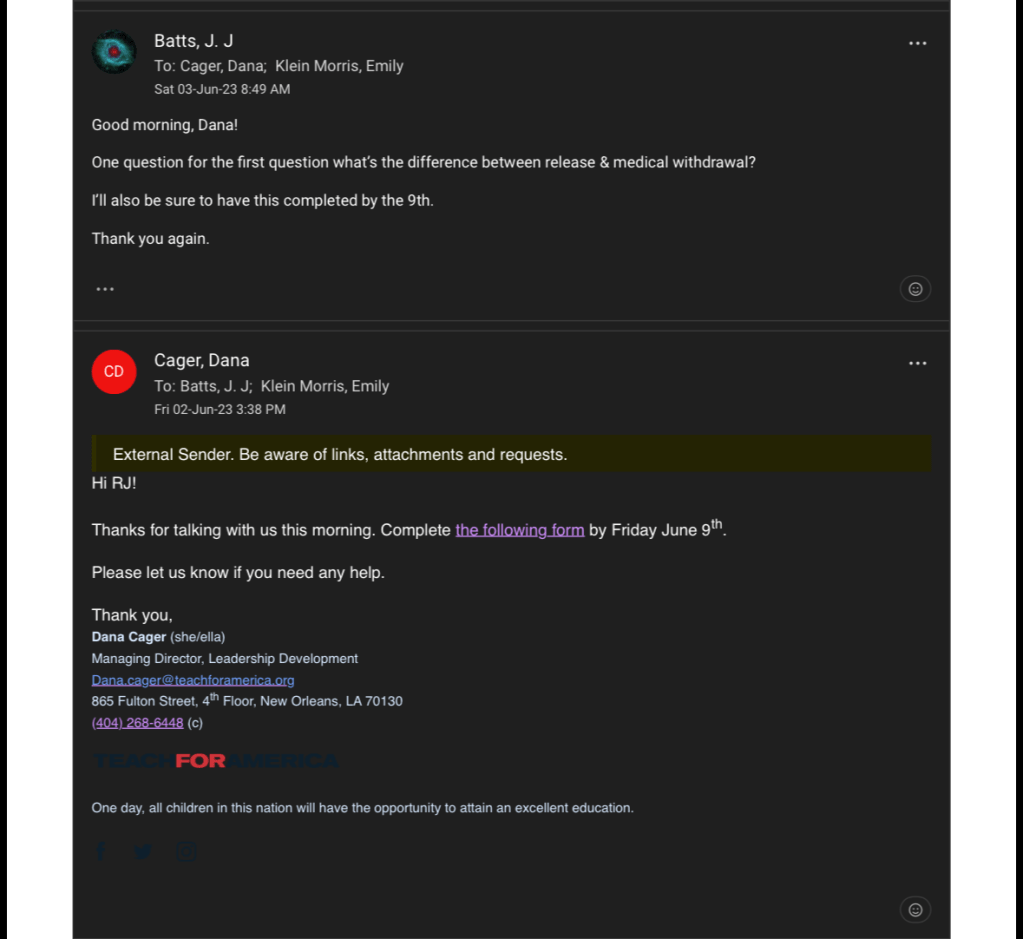
Task: Open more options on Batts's email
Action: click(917, 43)
